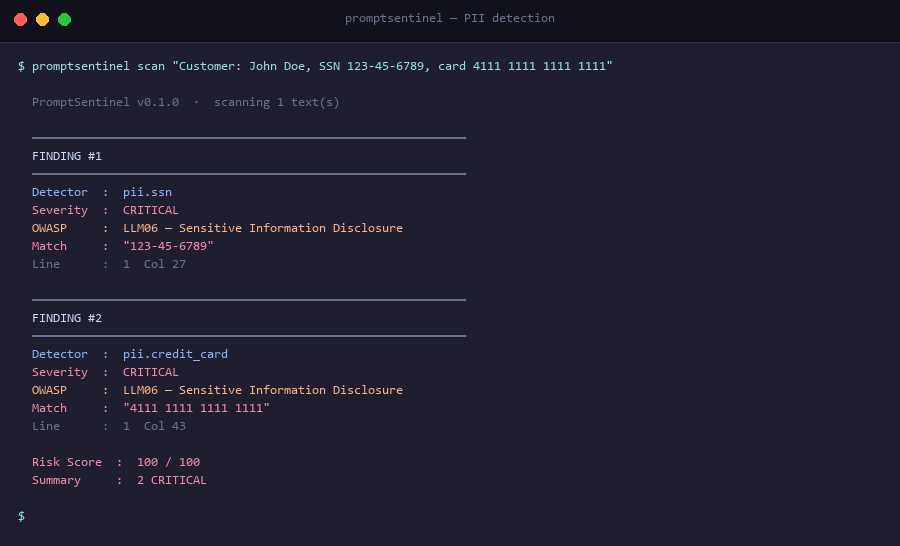Screen dimensions: 900x546
Task: Maximize the window using the green button
Action: (x=65, y=20)
